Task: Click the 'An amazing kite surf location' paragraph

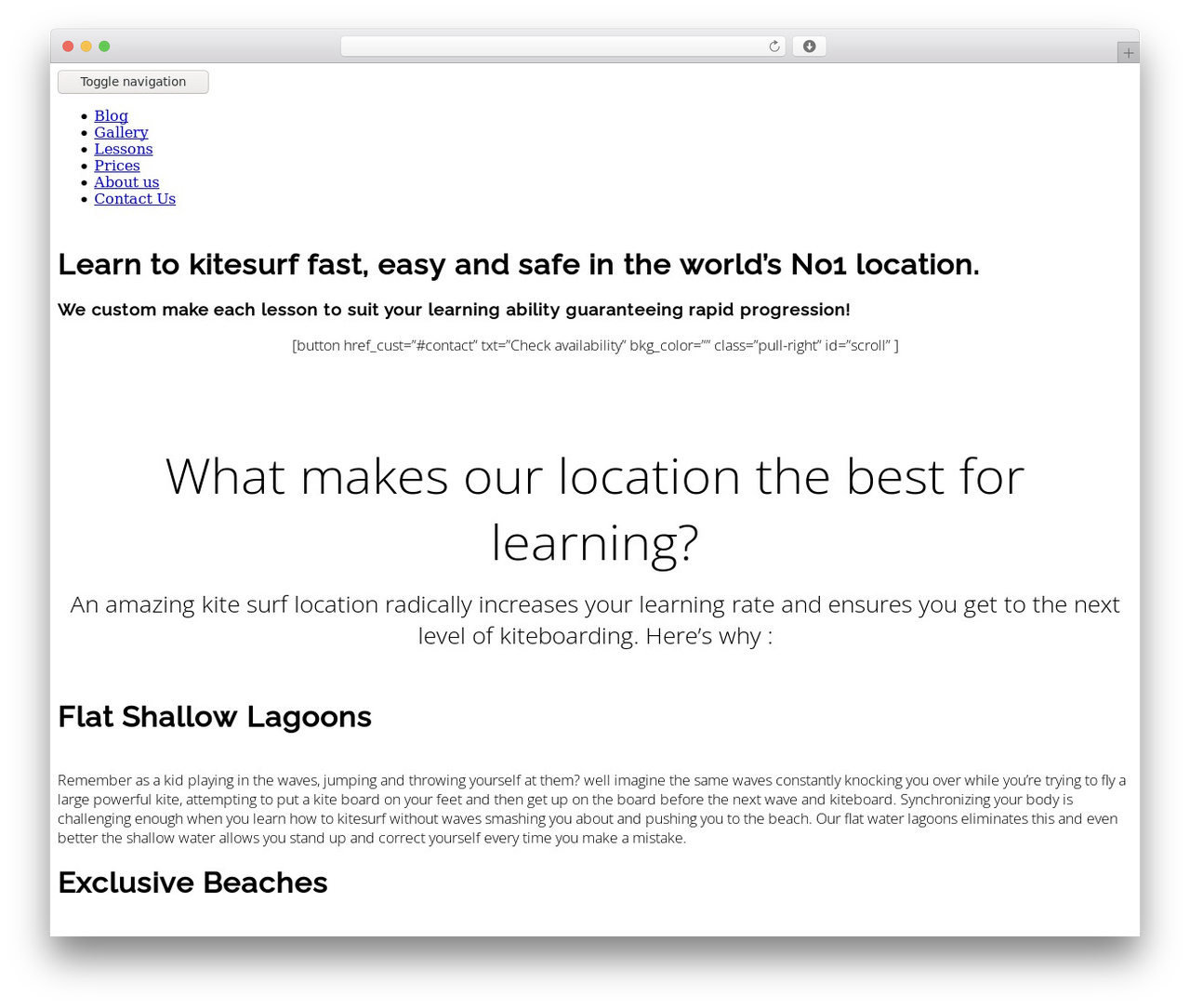Action: coord(595,620)
